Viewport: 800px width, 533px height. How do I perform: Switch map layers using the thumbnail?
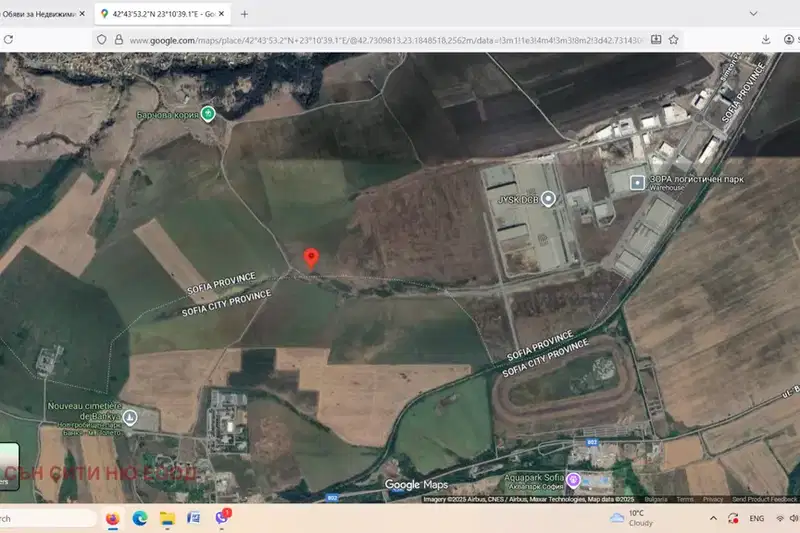coord(8,466)
